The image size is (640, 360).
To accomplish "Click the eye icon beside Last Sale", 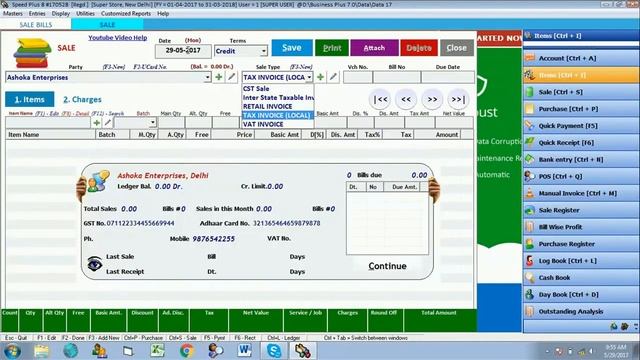I will [95, 264].
